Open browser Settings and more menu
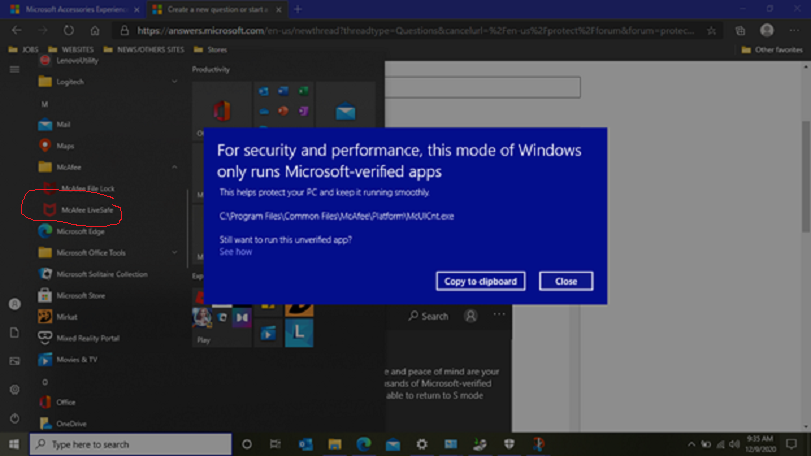Screen dimensions: 811x456 point(794,31)
